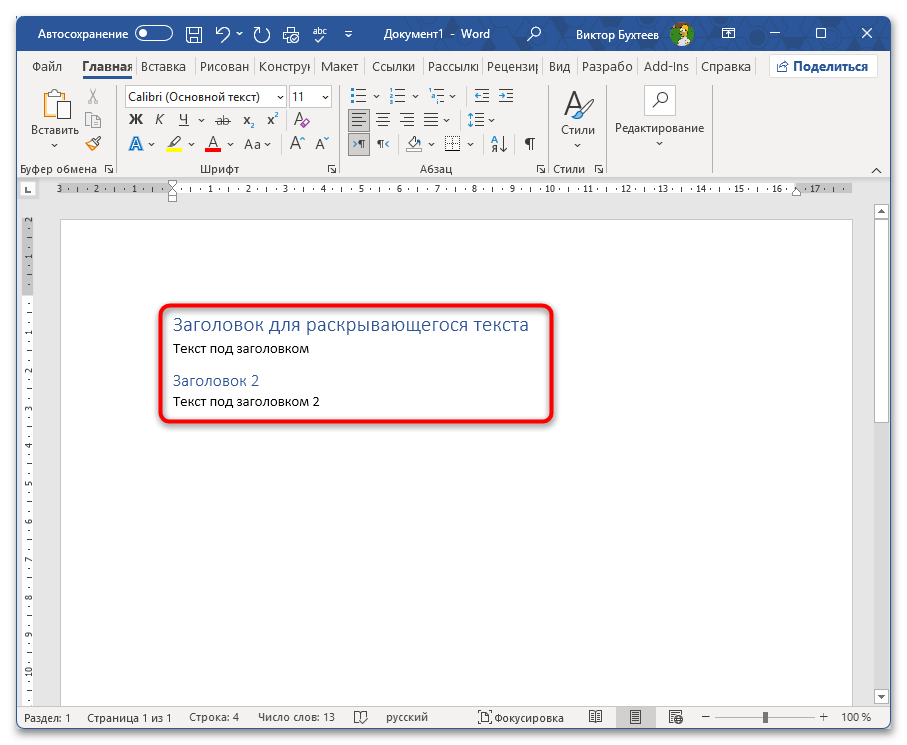Click the Фокусировка button in status bar
907x745 pixels.
(x=520, y=718)
